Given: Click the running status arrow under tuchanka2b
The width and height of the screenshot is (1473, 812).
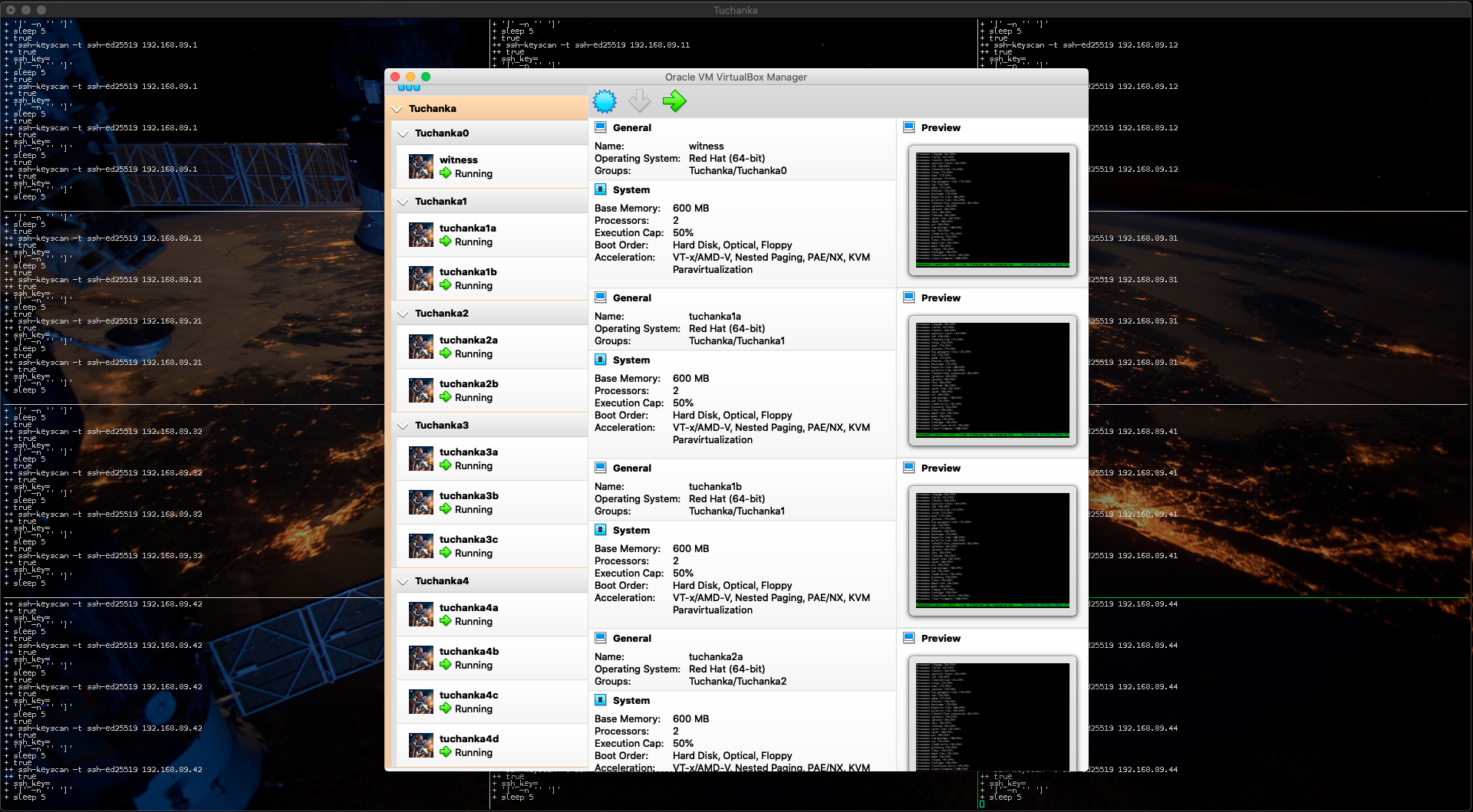Looking at the screenshot, I should coord(446,397).
